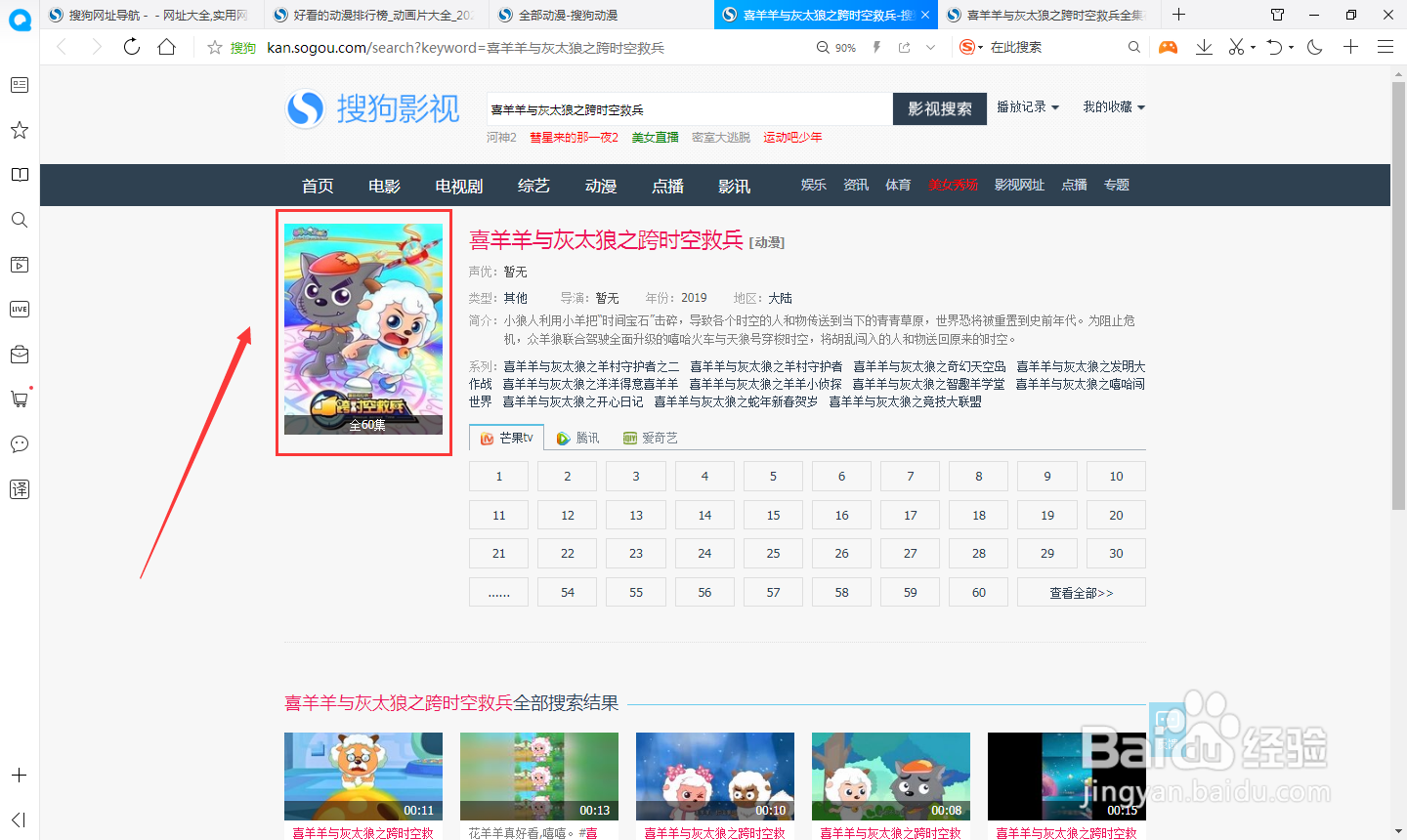Click the lightning speed-mode icon
Image resolution: width=1407 pixels, height=840 pixels.
coord(876,47)
